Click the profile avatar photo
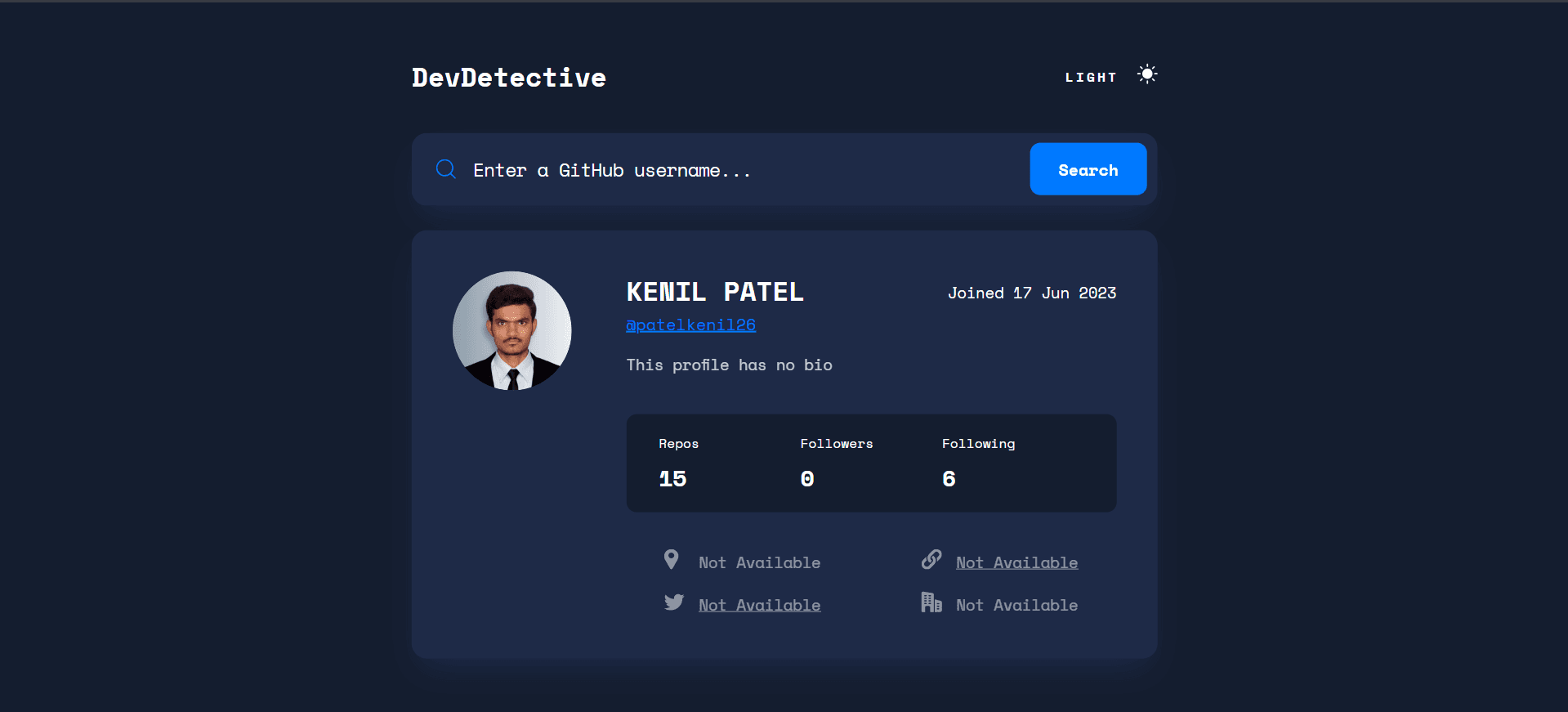The height and width of the screenshot is (712, 1568). click(x=512, y=330)
